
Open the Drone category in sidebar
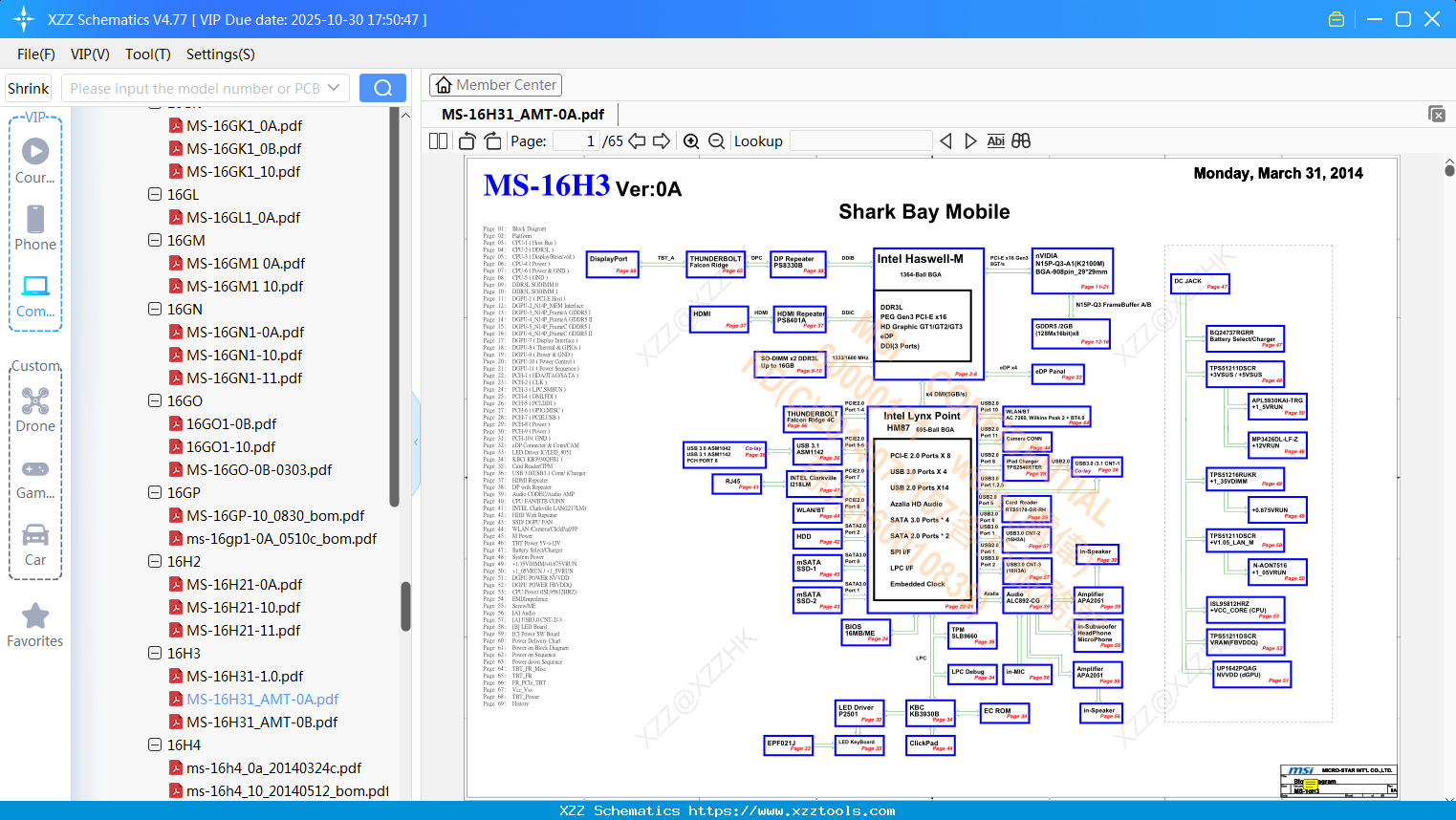click(35, 410)
